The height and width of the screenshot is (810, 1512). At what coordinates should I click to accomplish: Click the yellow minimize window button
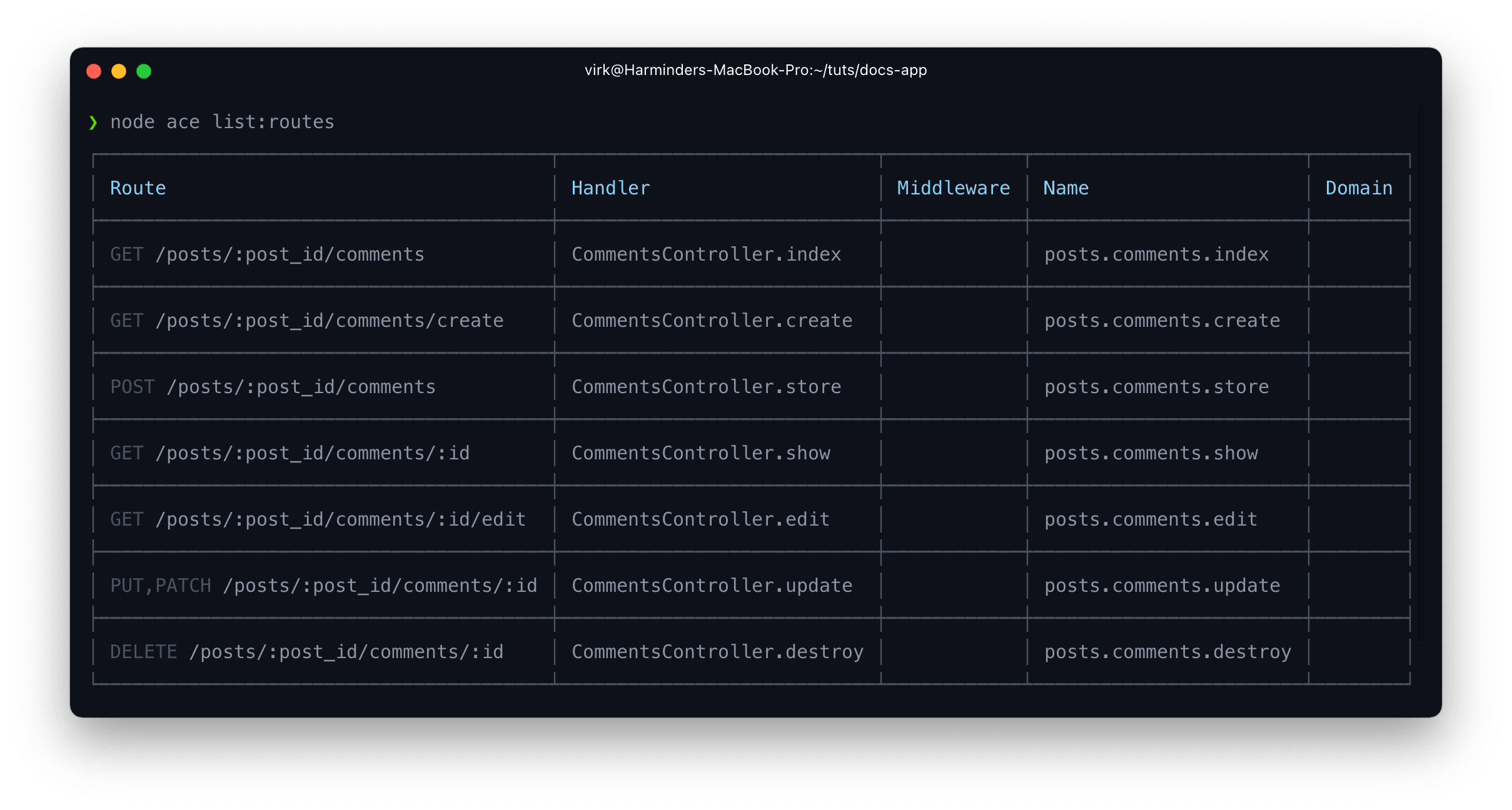(119, 71)
